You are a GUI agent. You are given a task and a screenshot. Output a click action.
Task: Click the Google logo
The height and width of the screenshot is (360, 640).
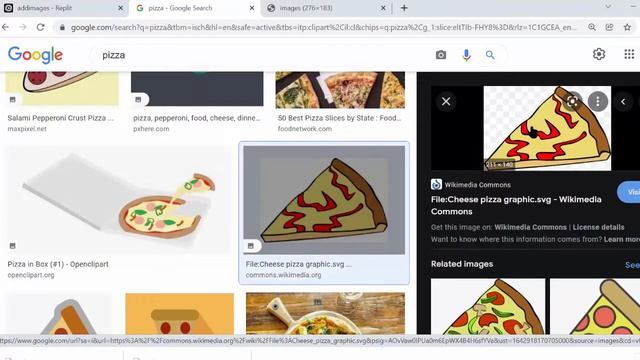36,55
